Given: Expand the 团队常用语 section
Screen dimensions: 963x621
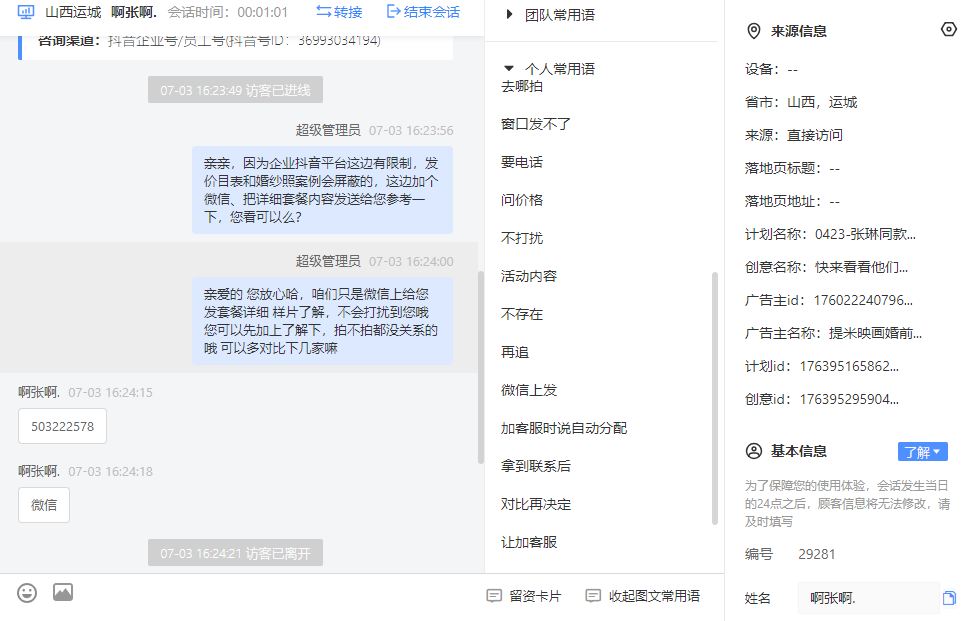Looking at the screenshot, I should [509, 15].
